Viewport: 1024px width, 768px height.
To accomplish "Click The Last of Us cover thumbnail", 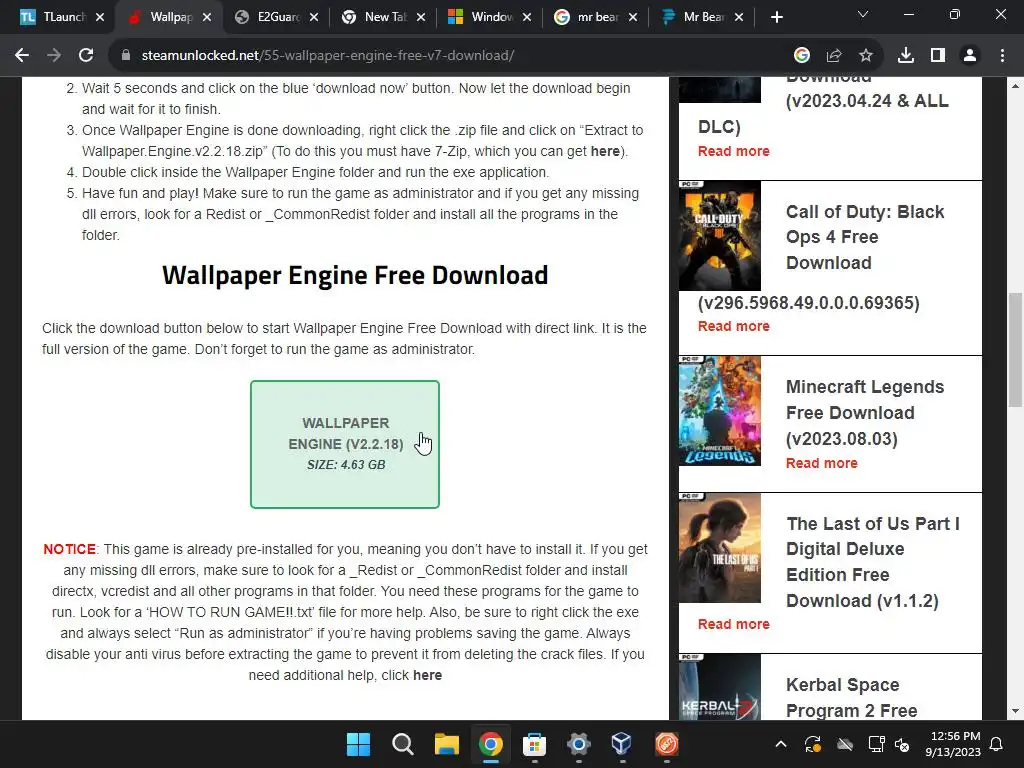I will coord(720,548).
